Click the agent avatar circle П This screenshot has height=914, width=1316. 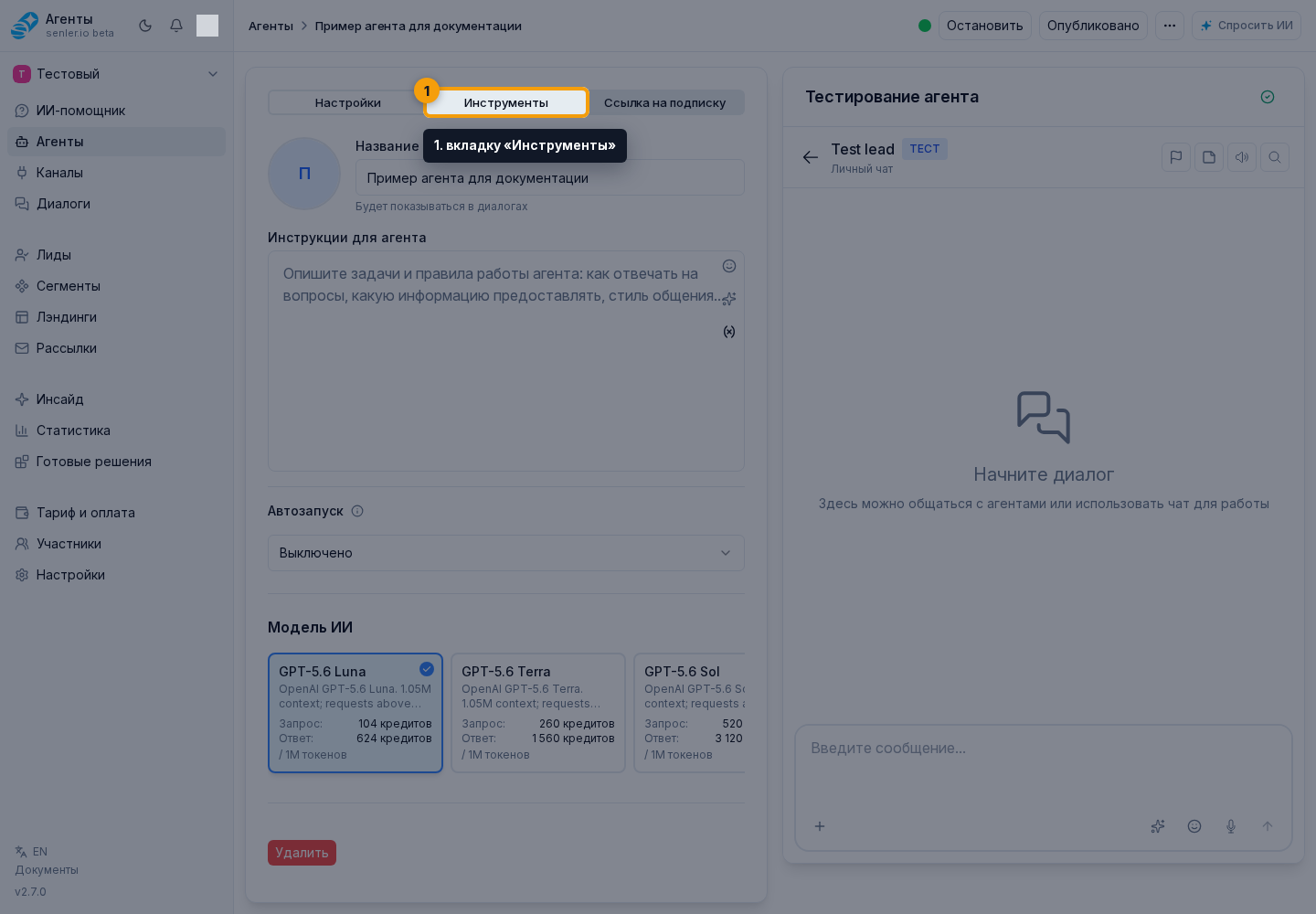[x=304, y=174]
